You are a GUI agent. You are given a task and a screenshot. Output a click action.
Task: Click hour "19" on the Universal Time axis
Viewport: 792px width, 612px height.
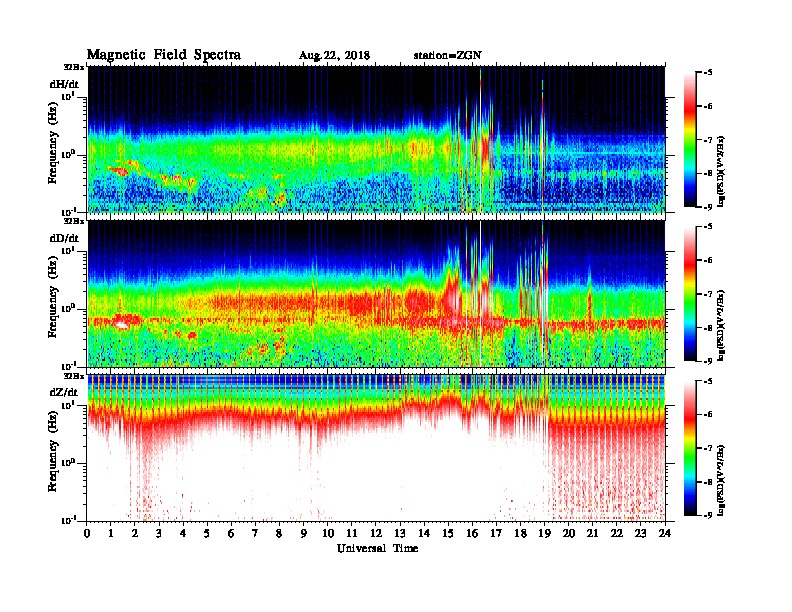tap(544, 533)
